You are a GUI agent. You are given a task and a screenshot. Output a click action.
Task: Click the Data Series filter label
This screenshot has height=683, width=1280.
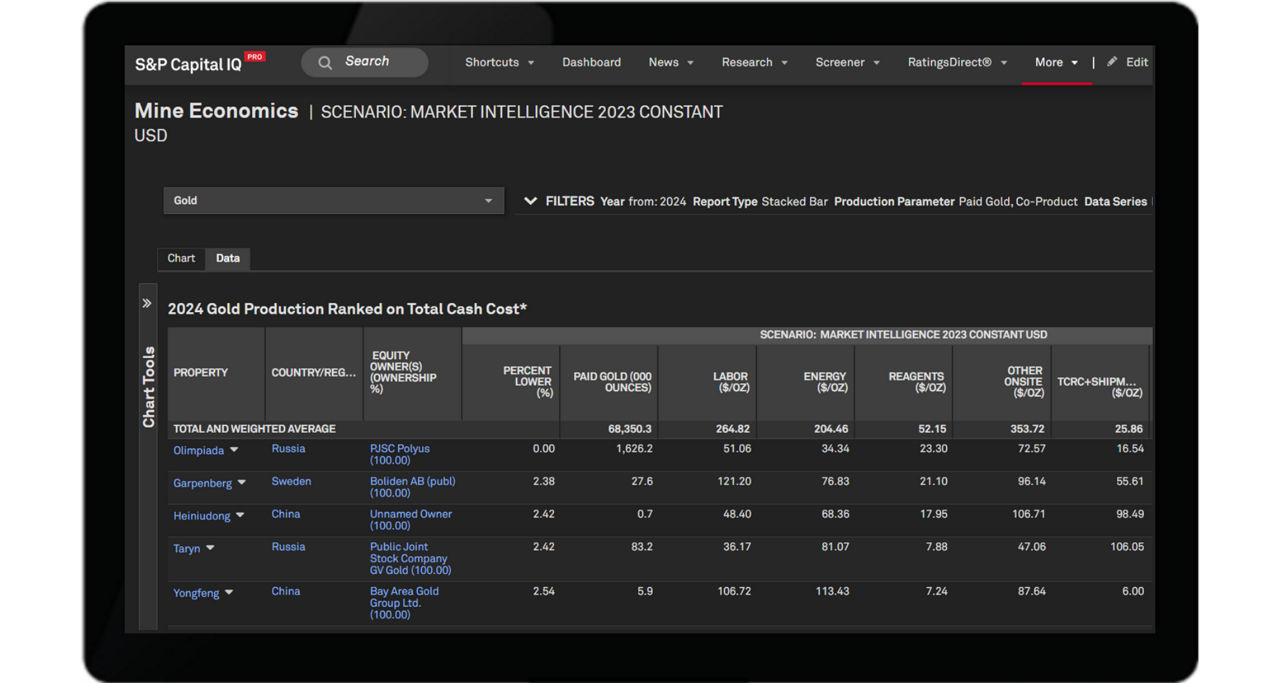pyautogui.click(x=1116, y=201)
